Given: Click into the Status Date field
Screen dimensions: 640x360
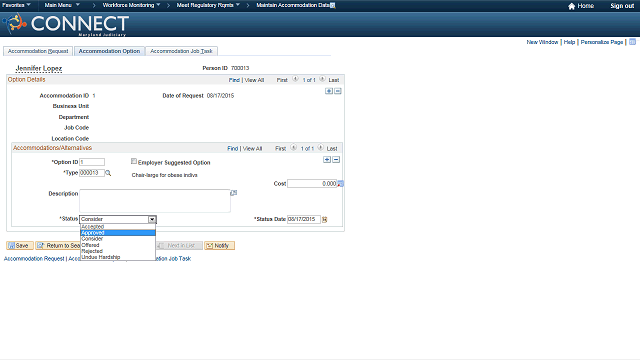Looking at the screenshot, I should coord(304,220).
